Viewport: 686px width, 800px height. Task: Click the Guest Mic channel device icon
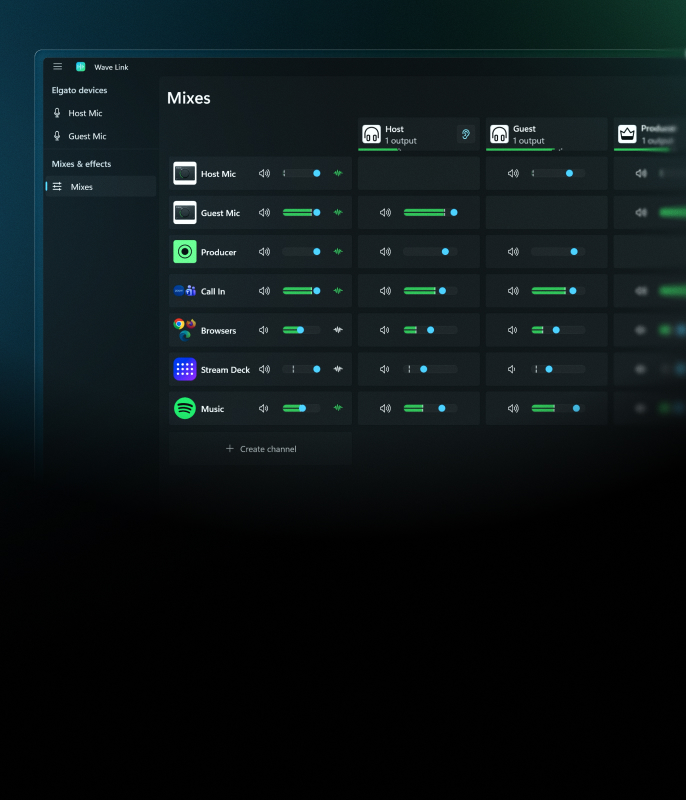click(x=185, y=213)
